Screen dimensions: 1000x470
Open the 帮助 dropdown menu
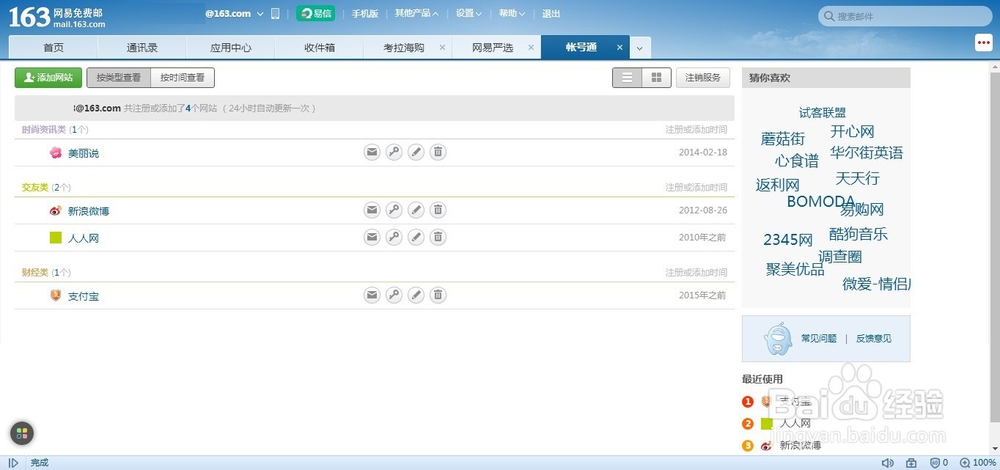[512, 13]
